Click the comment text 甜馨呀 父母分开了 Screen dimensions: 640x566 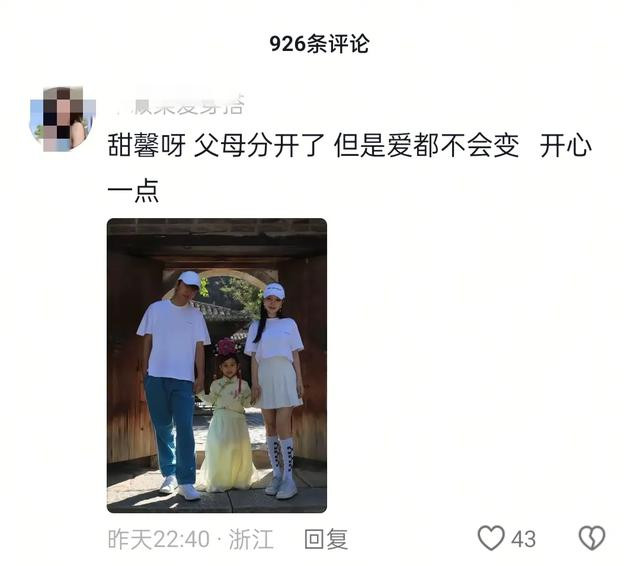(x=216, y=146)
